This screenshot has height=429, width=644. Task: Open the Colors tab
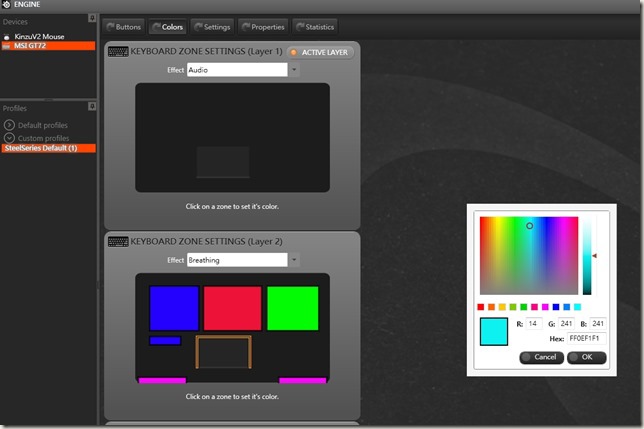point(168,27)
